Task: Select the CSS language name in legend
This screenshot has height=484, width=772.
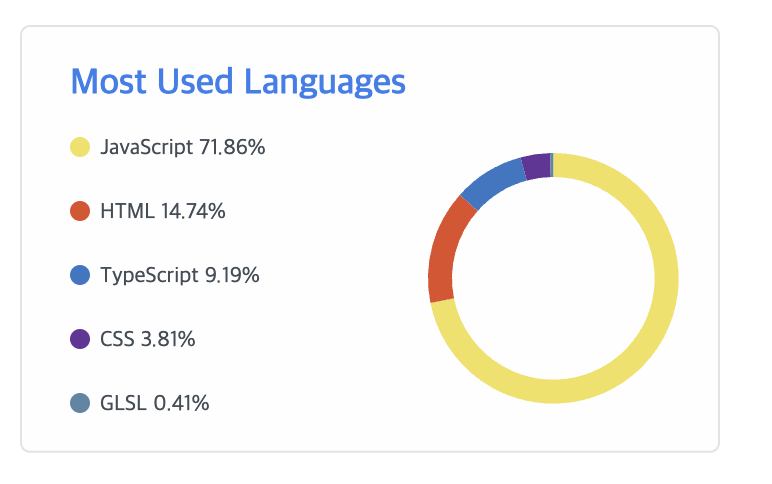Action: point(117,339)
